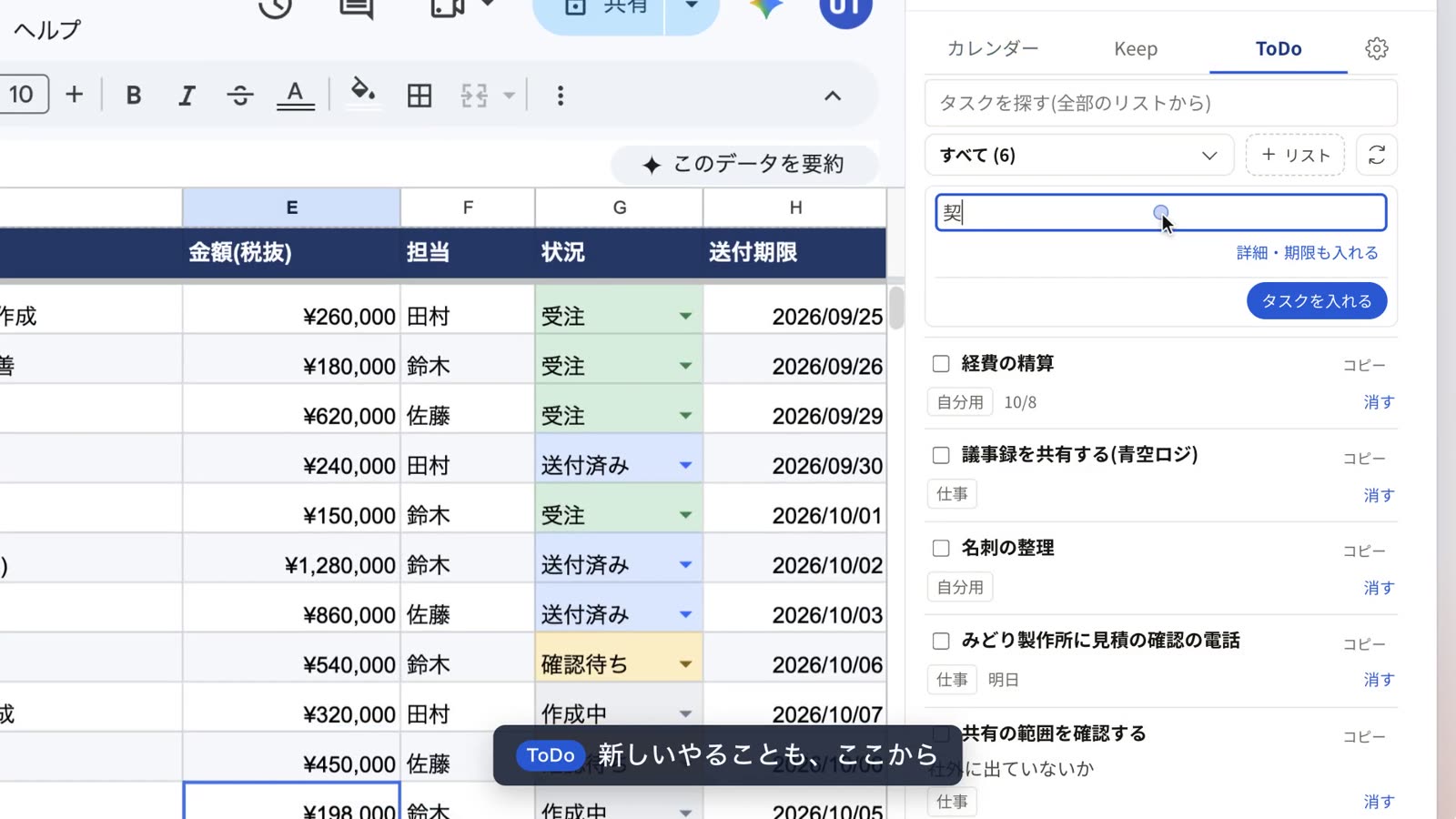Check the 経費の精算 task checkbox
Image resolution: width=1456 pixels, height=819 pixels.
coord(941,364)
